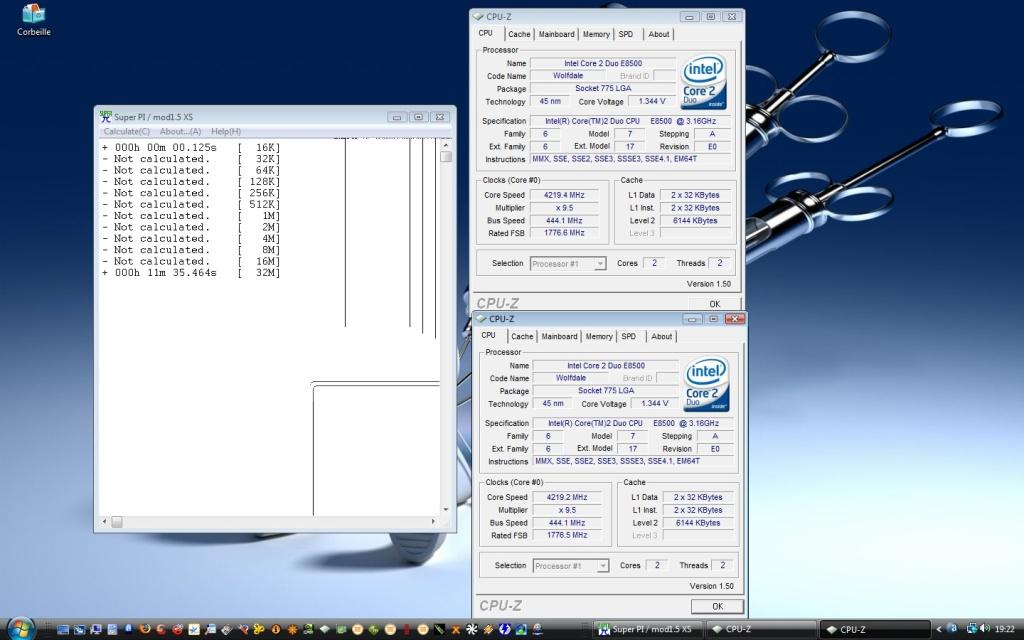This screenshot has height=640, width=1024.
Task: Click the yellow pinwheel quick launch icon
Action: coord(259,630)
